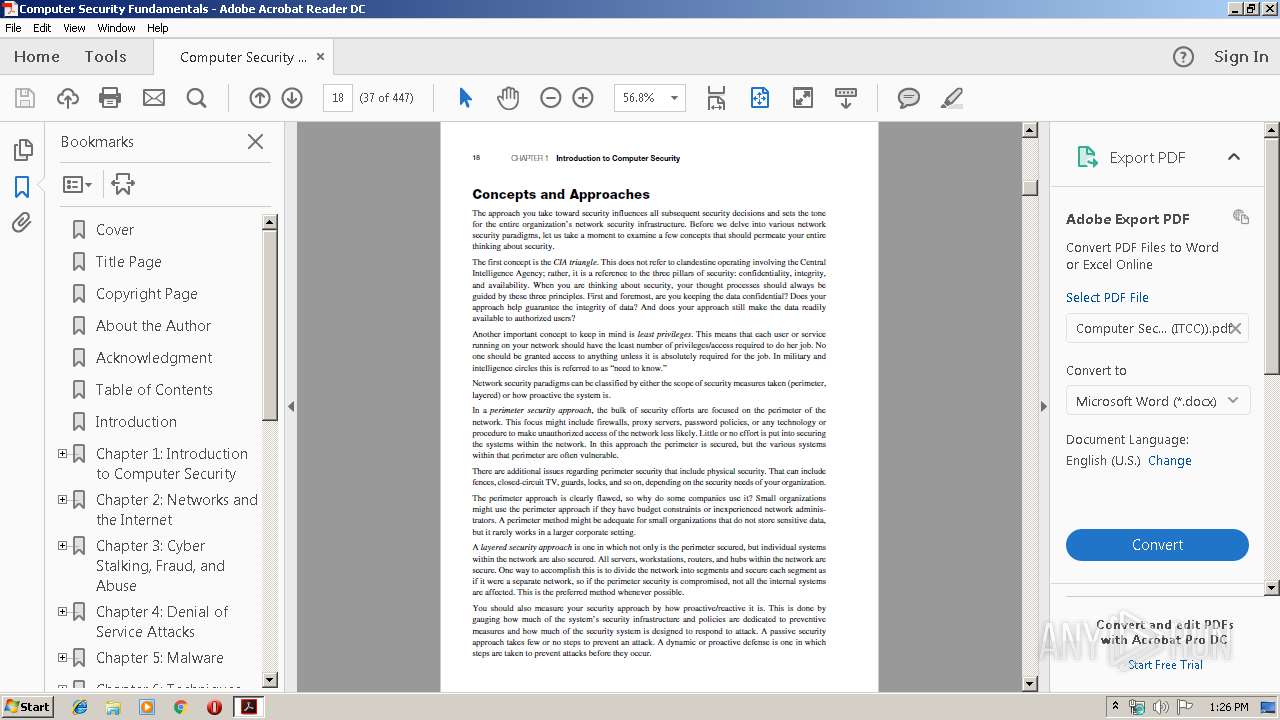Click the full screen mode icon
The height and width of the screenshot is (720, 1280).
click(802, 98)
